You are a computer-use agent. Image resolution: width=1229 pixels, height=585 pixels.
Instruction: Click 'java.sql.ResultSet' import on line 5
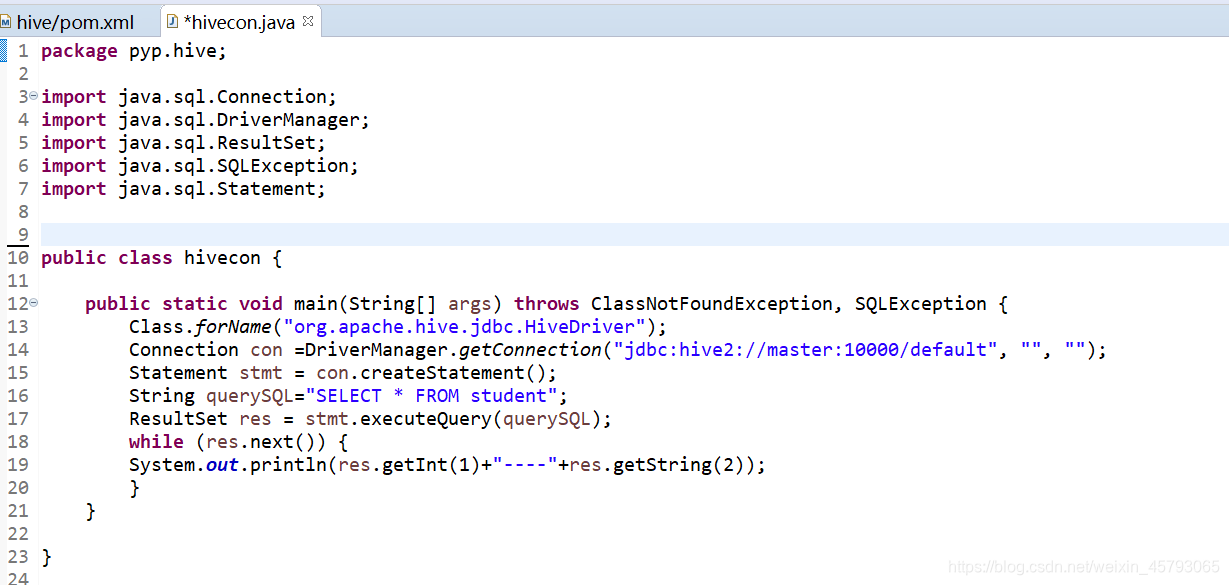(x=217, y=143)
